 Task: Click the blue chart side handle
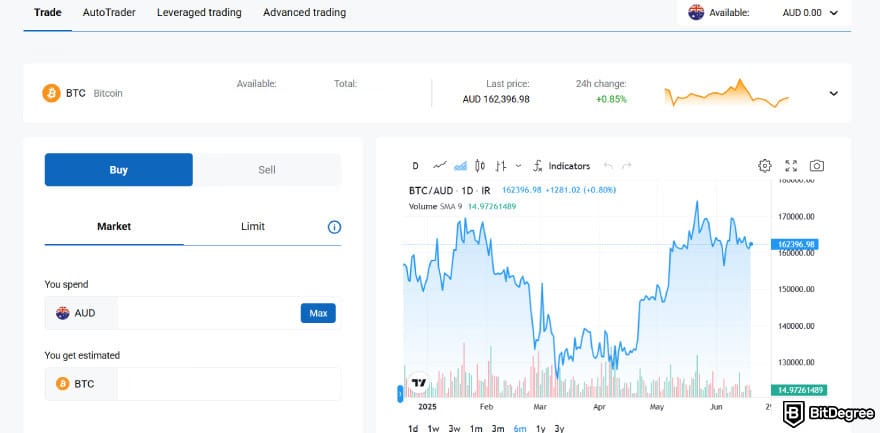(x=400, y=393)
